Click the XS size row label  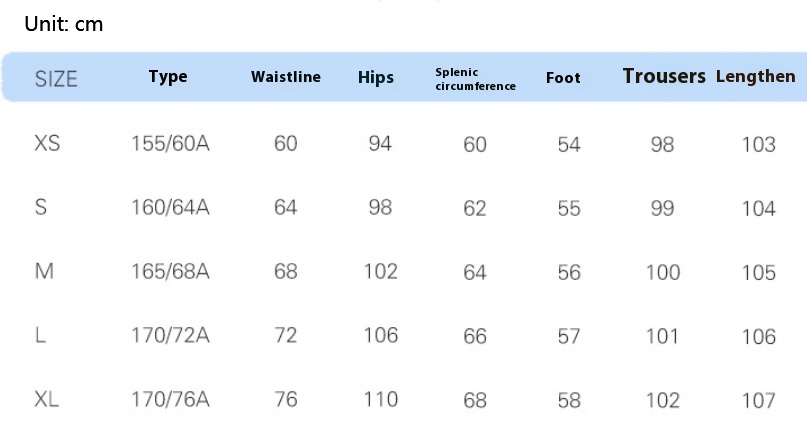click(47, 143)
